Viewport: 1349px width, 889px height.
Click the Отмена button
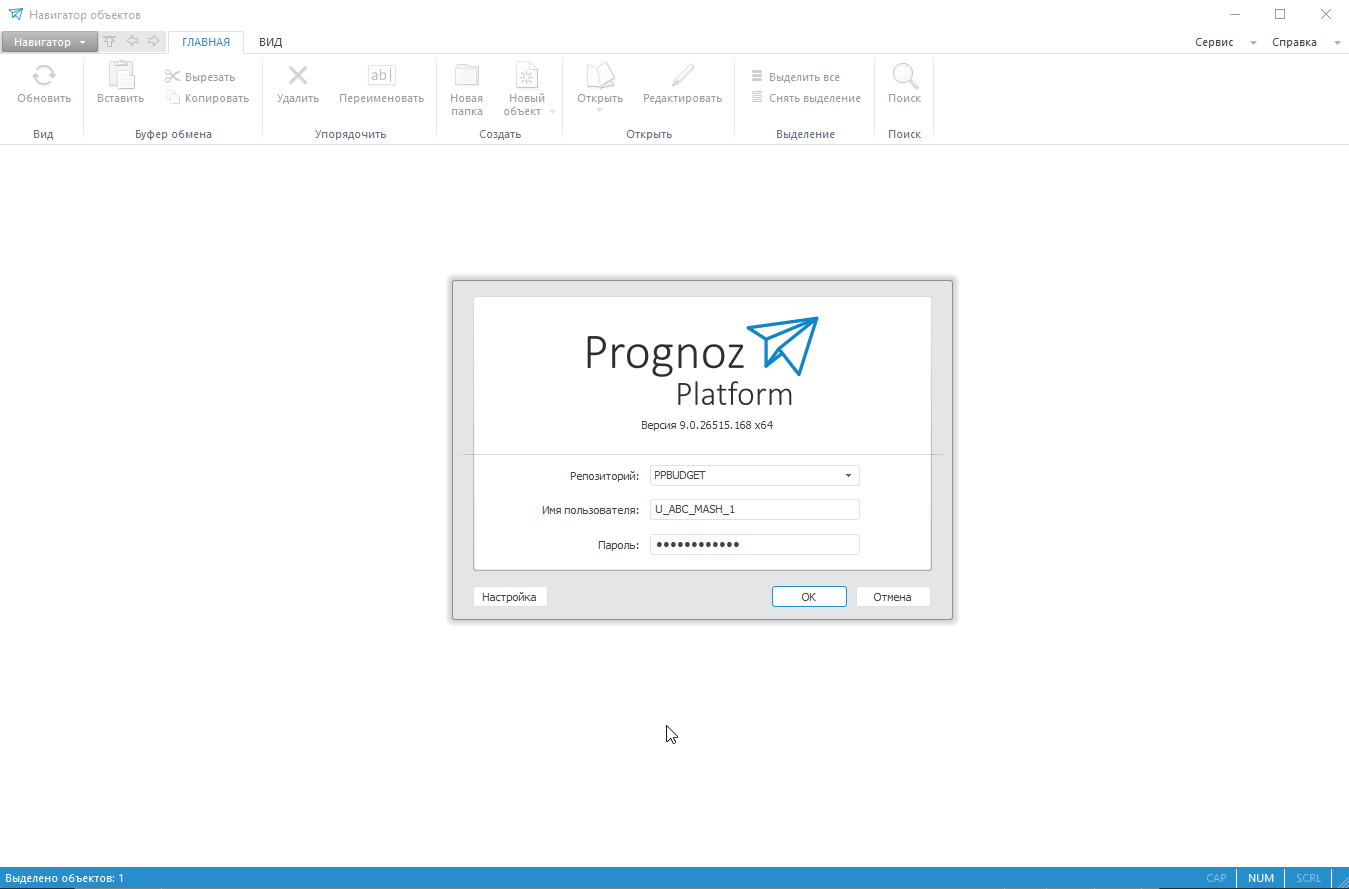[x=893, y=597]
